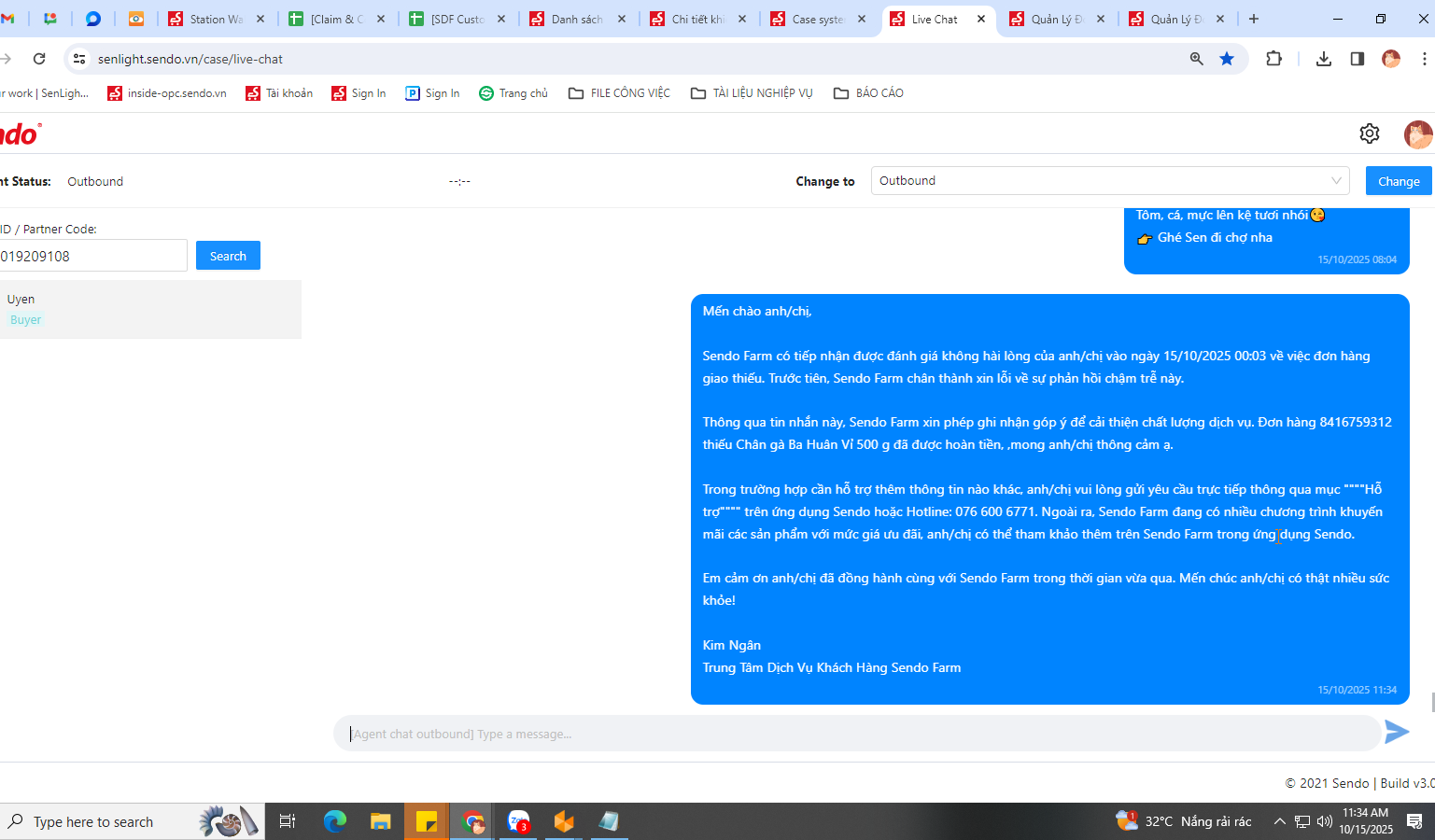Open the Windows notification center
Viewport: 1435px width, 840px height.
pyautogui.click(x=1414, y=821)
